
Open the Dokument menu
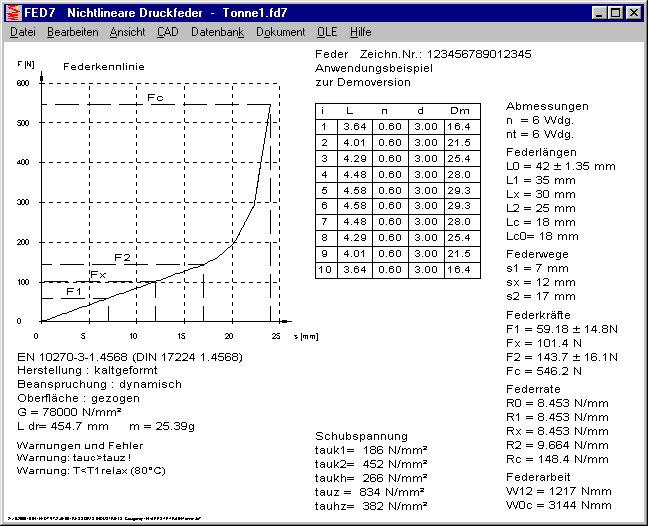[280, 32]
